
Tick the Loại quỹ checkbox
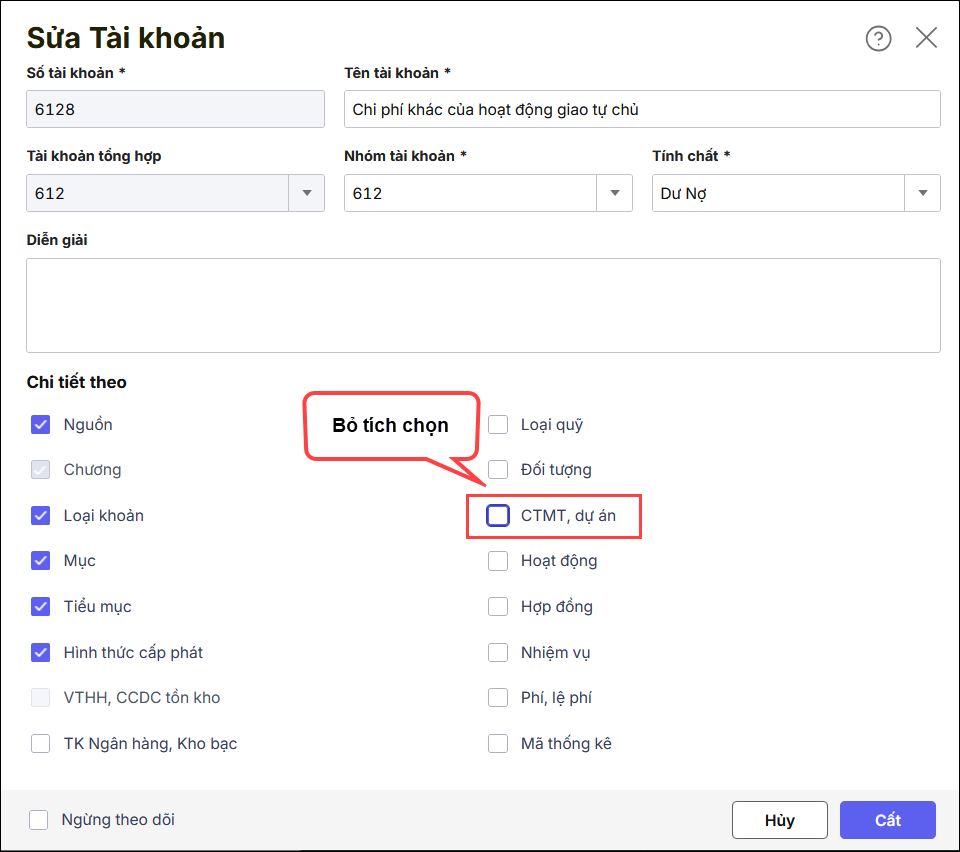click(498, 425)
